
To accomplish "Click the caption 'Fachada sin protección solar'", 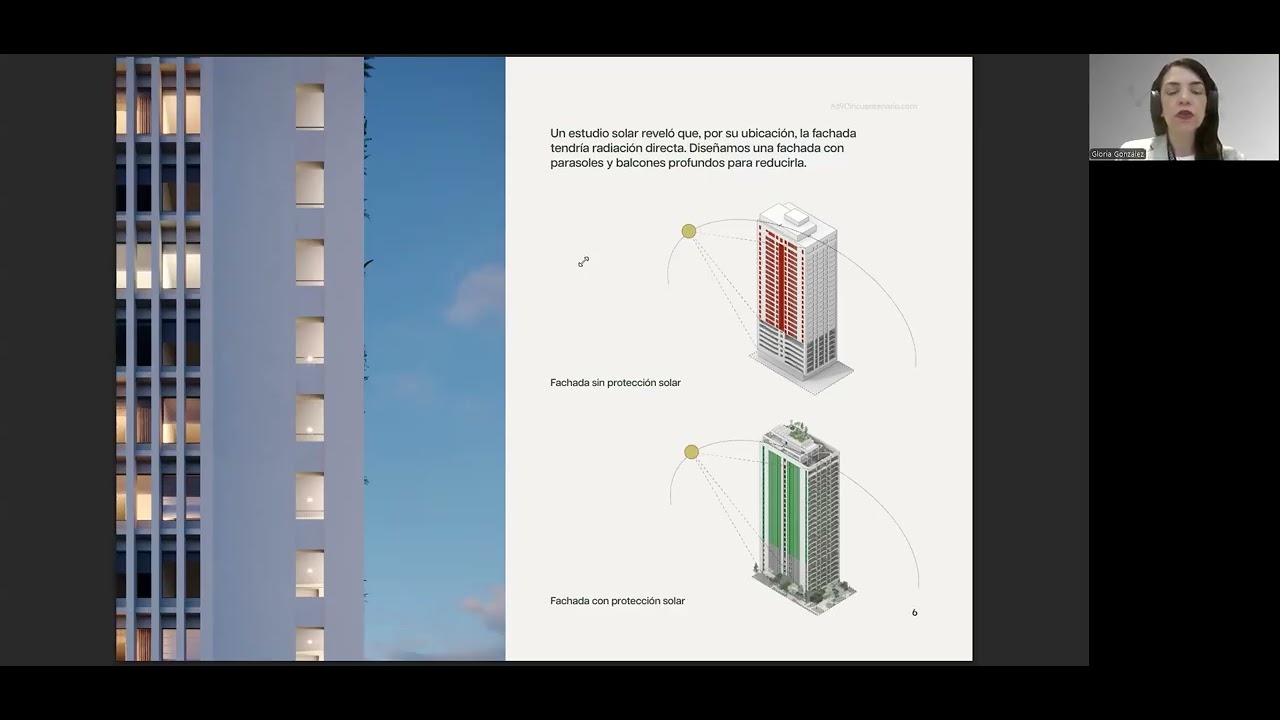I will pos(615,383).
